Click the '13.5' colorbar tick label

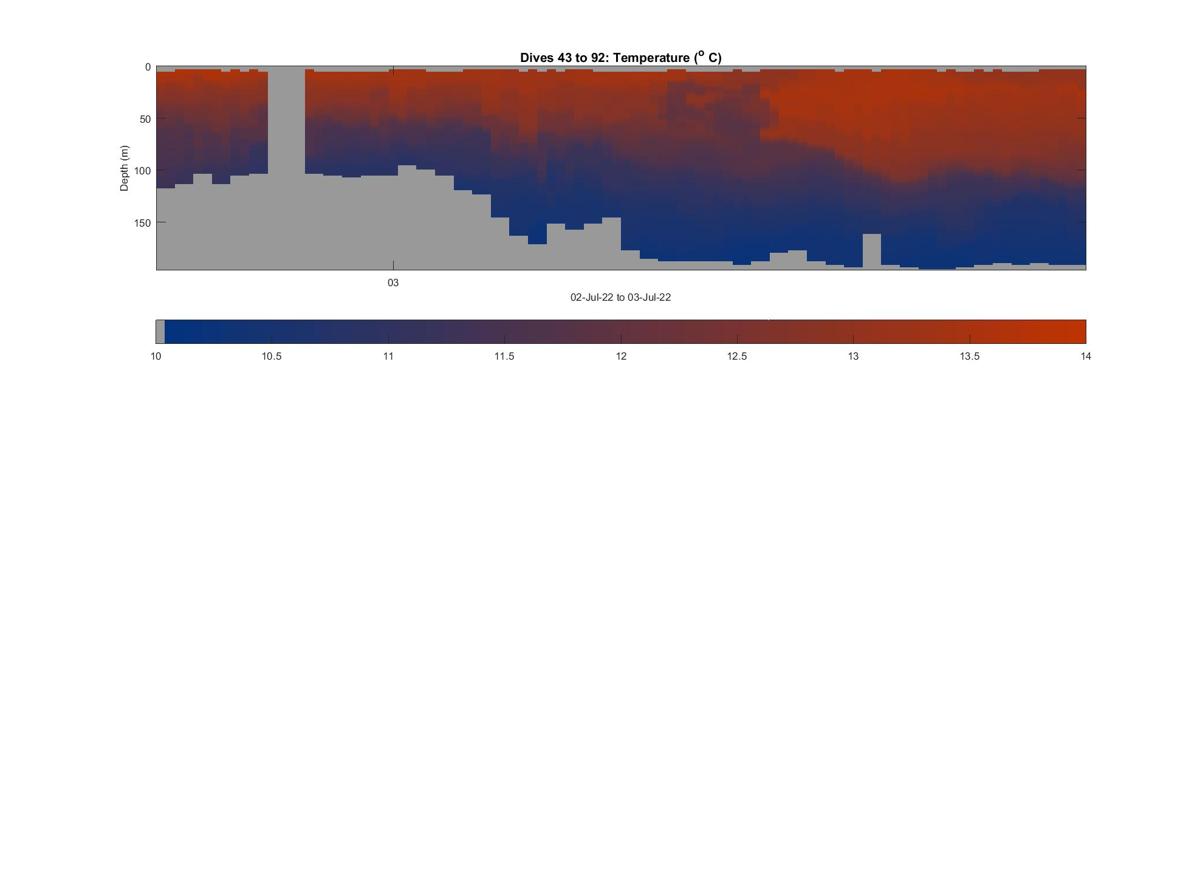(969, 357)
